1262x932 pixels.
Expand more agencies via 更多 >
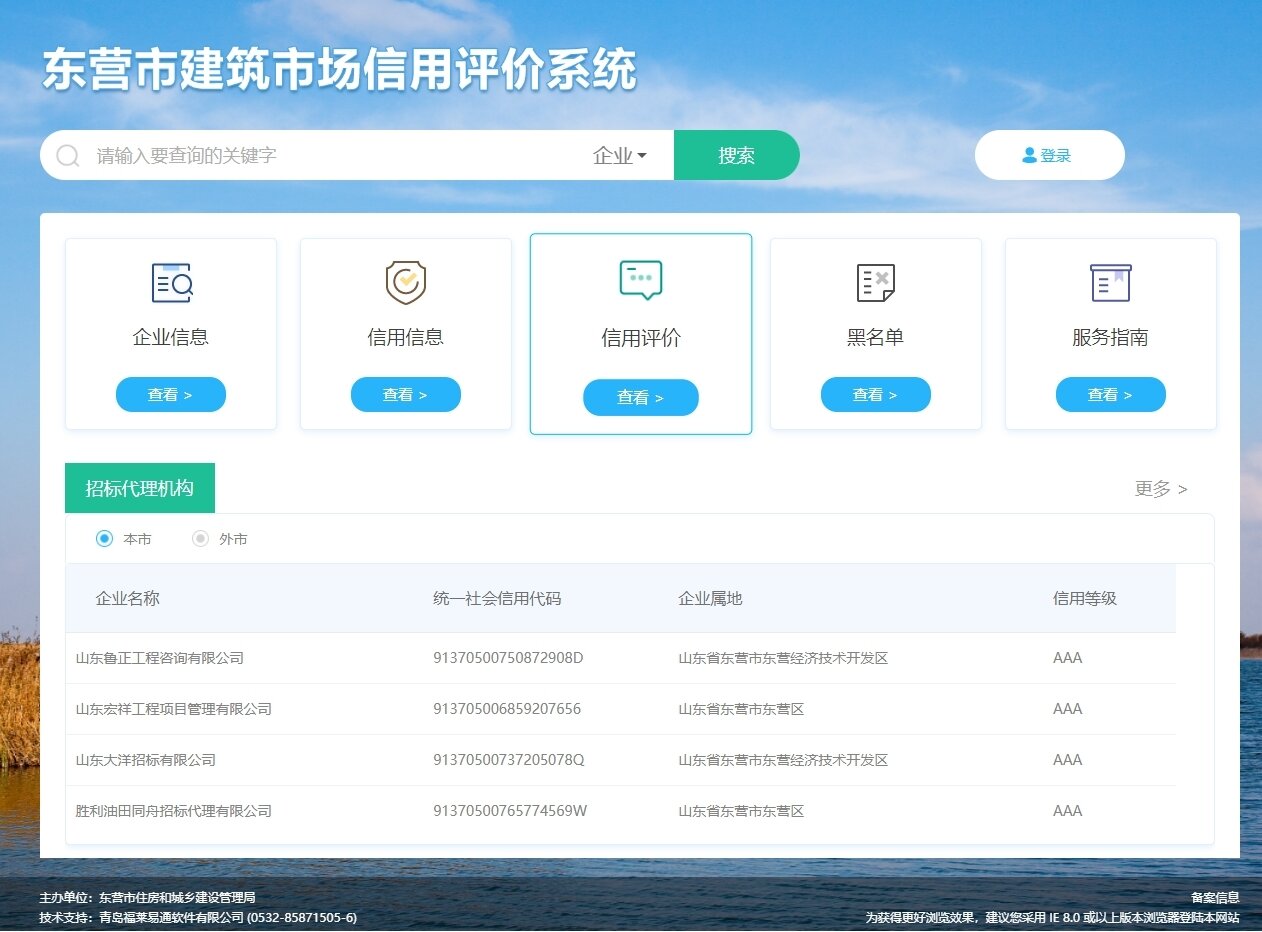tap(1160, 489)
